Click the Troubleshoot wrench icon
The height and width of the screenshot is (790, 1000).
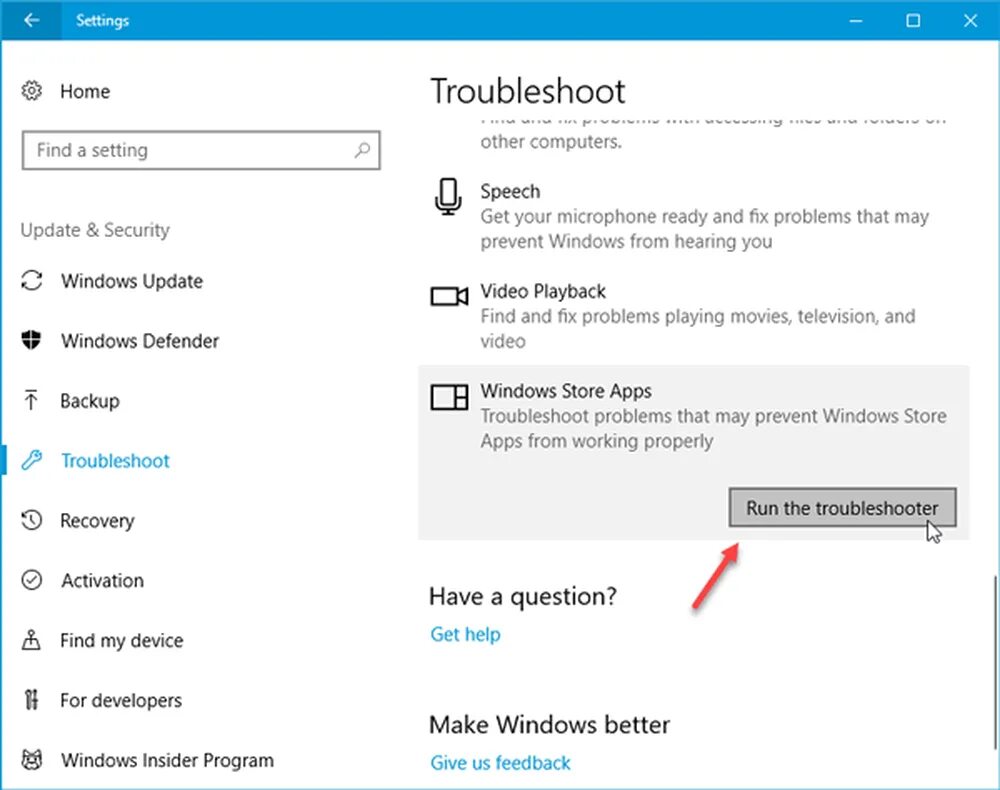point(31,460)
